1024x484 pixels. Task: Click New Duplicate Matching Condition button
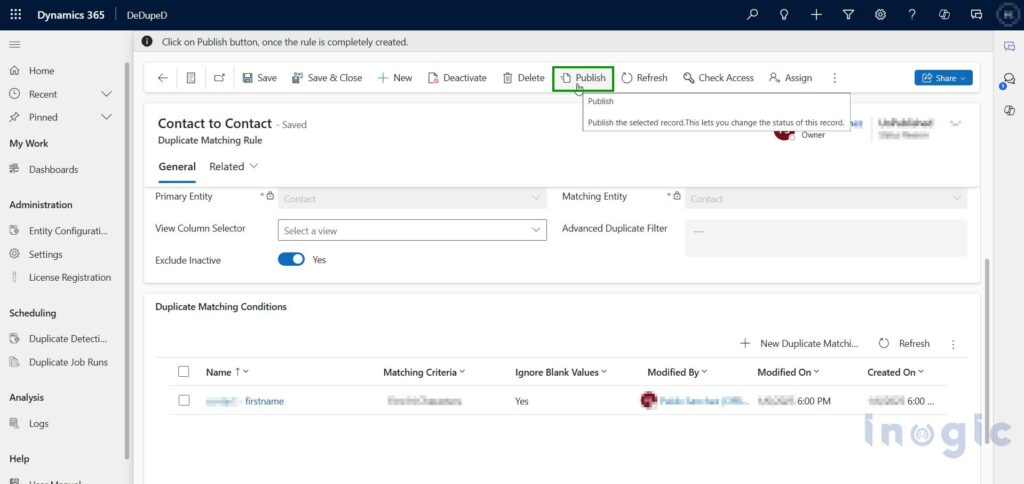[x=799, y=344]
